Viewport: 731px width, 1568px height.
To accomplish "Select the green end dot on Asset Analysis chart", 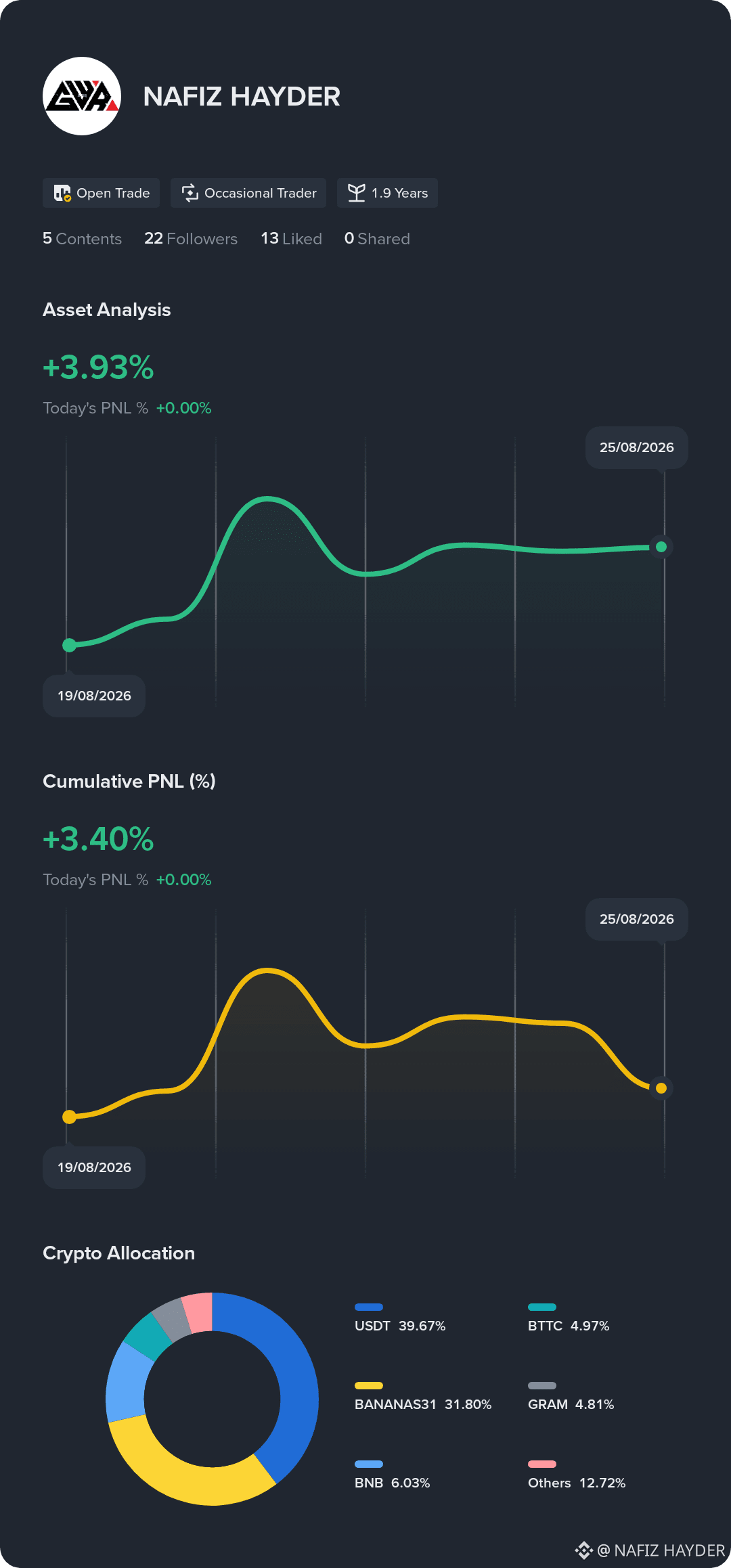I will click(661, 547).
